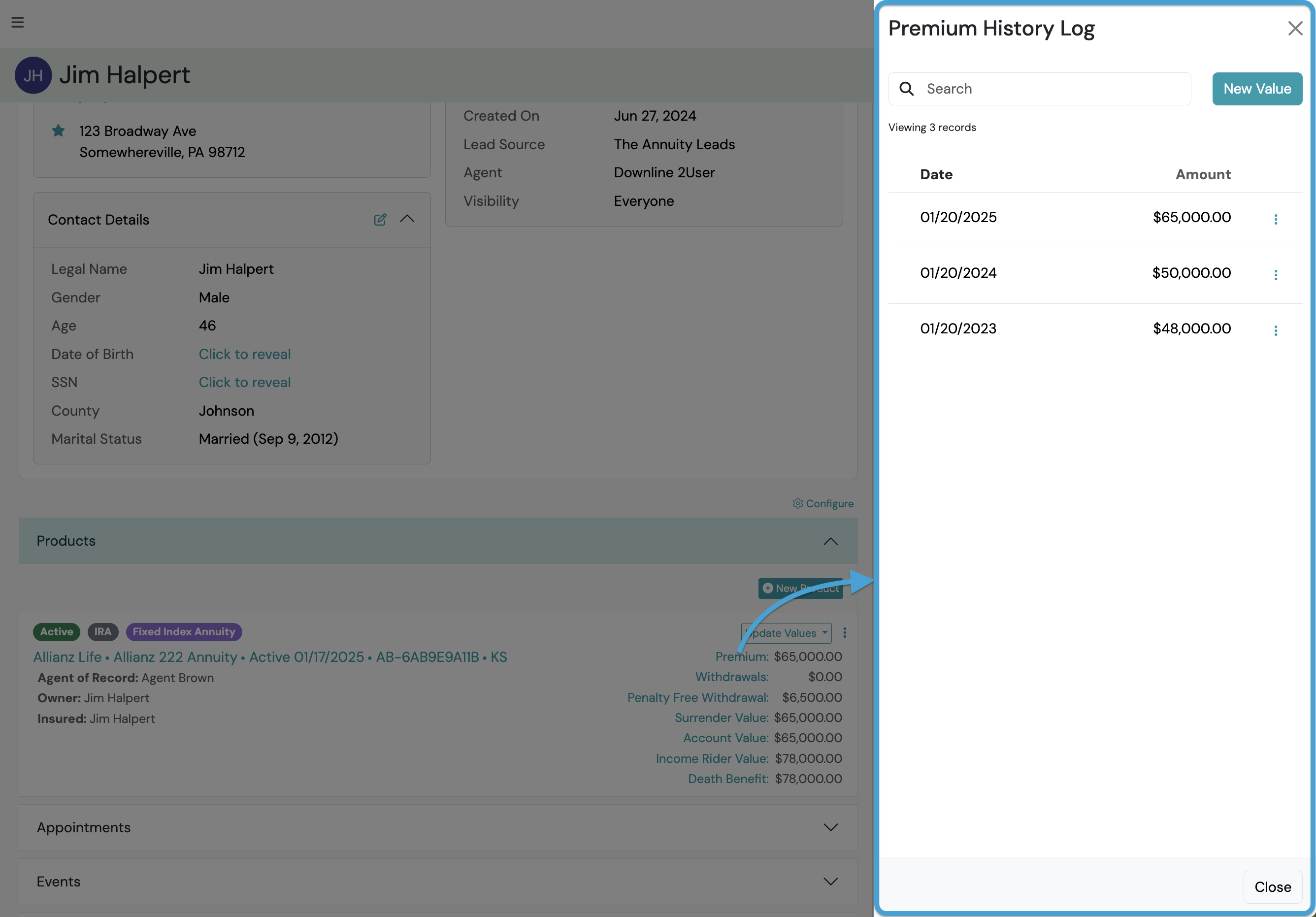Click the Fixed Index Annuity badge

[x=184, y=631]
